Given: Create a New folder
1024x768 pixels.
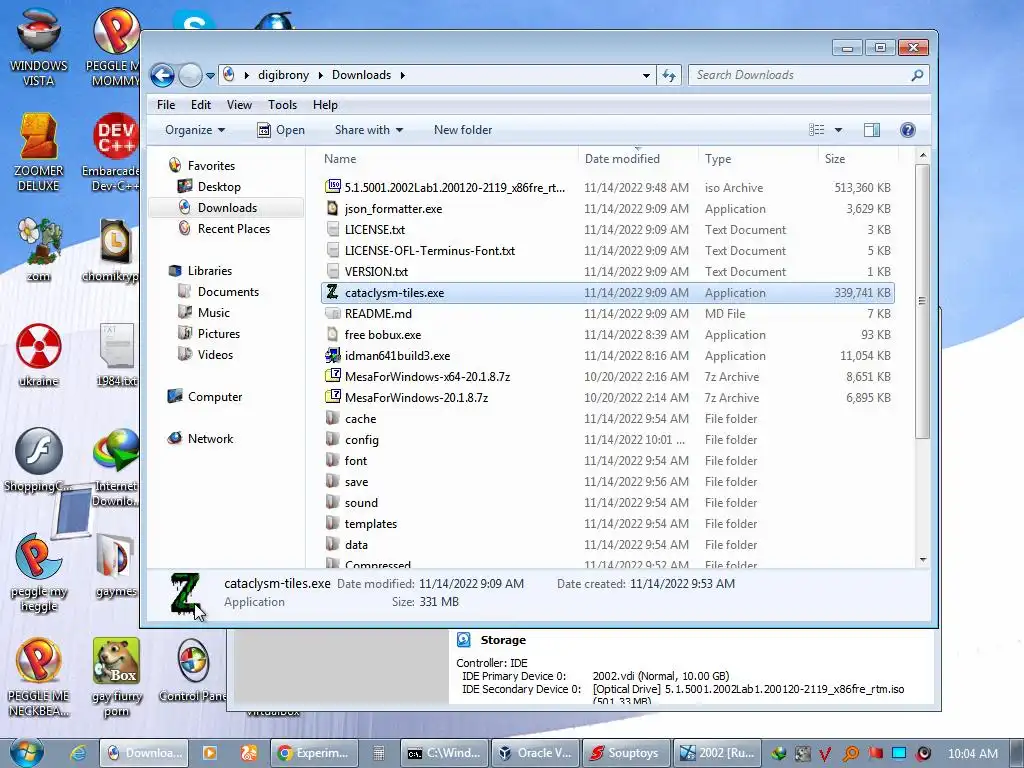Looking at the screenshot, I should coord(463,130).
